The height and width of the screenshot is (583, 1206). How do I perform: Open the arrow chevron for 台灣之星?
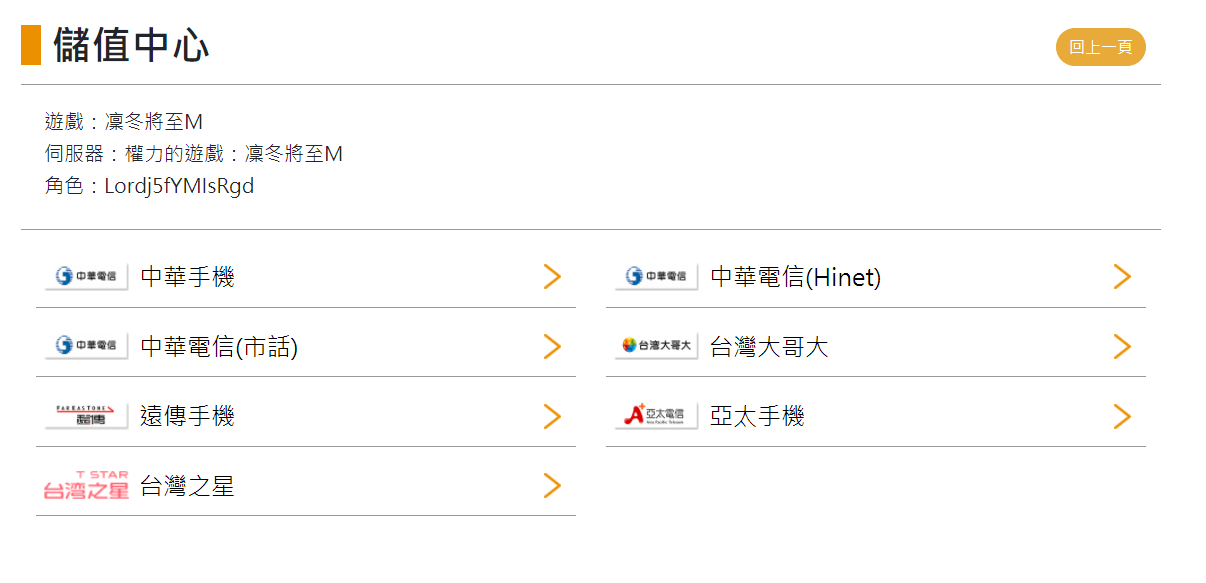[552, 486]
